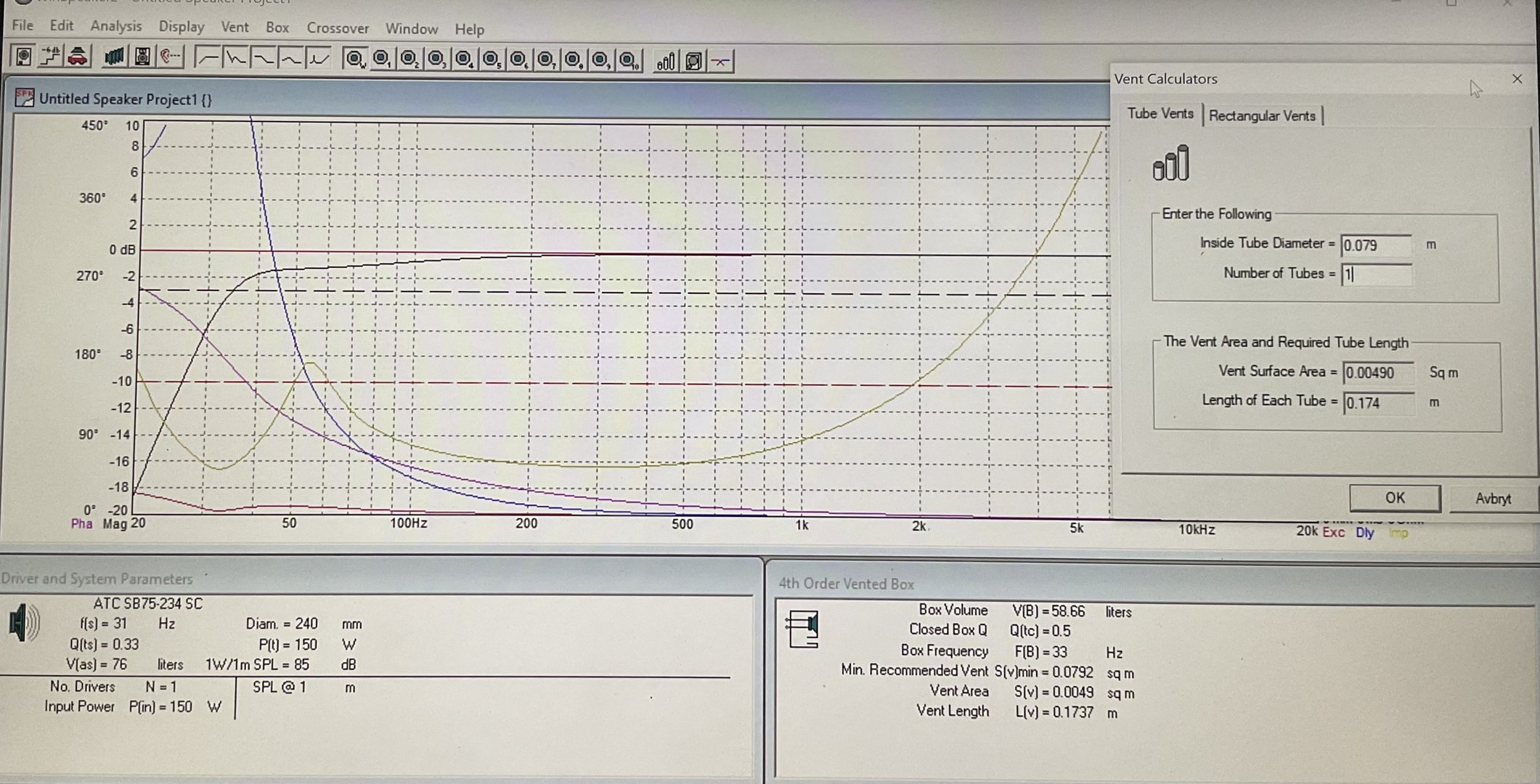The image size is (1540, 784).
Task: Click the V(as) = 76 parameter
Action: tap(96, 664)
